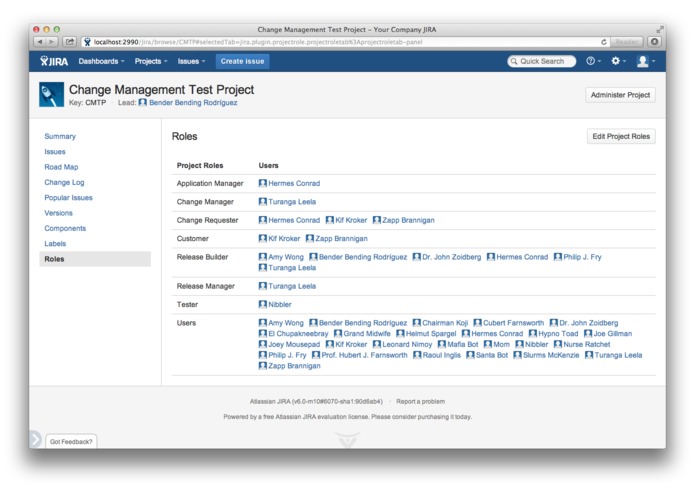This screenshot has width=695, height=494.
Task: Open Grand Midwife user link
Action: pos(367,333)
